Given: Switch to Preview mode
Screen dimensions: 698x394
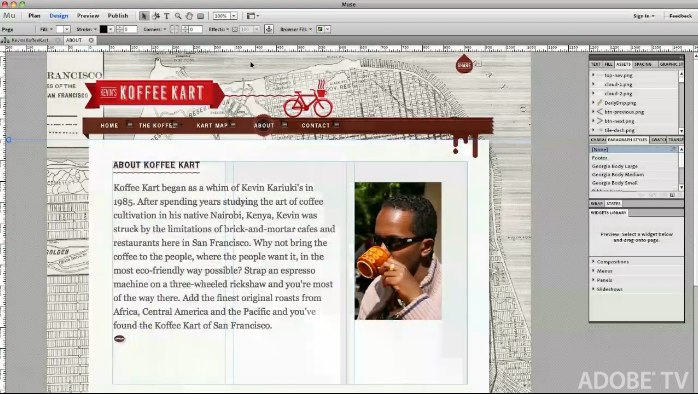Looking at the screenshot, I should 88,16.
